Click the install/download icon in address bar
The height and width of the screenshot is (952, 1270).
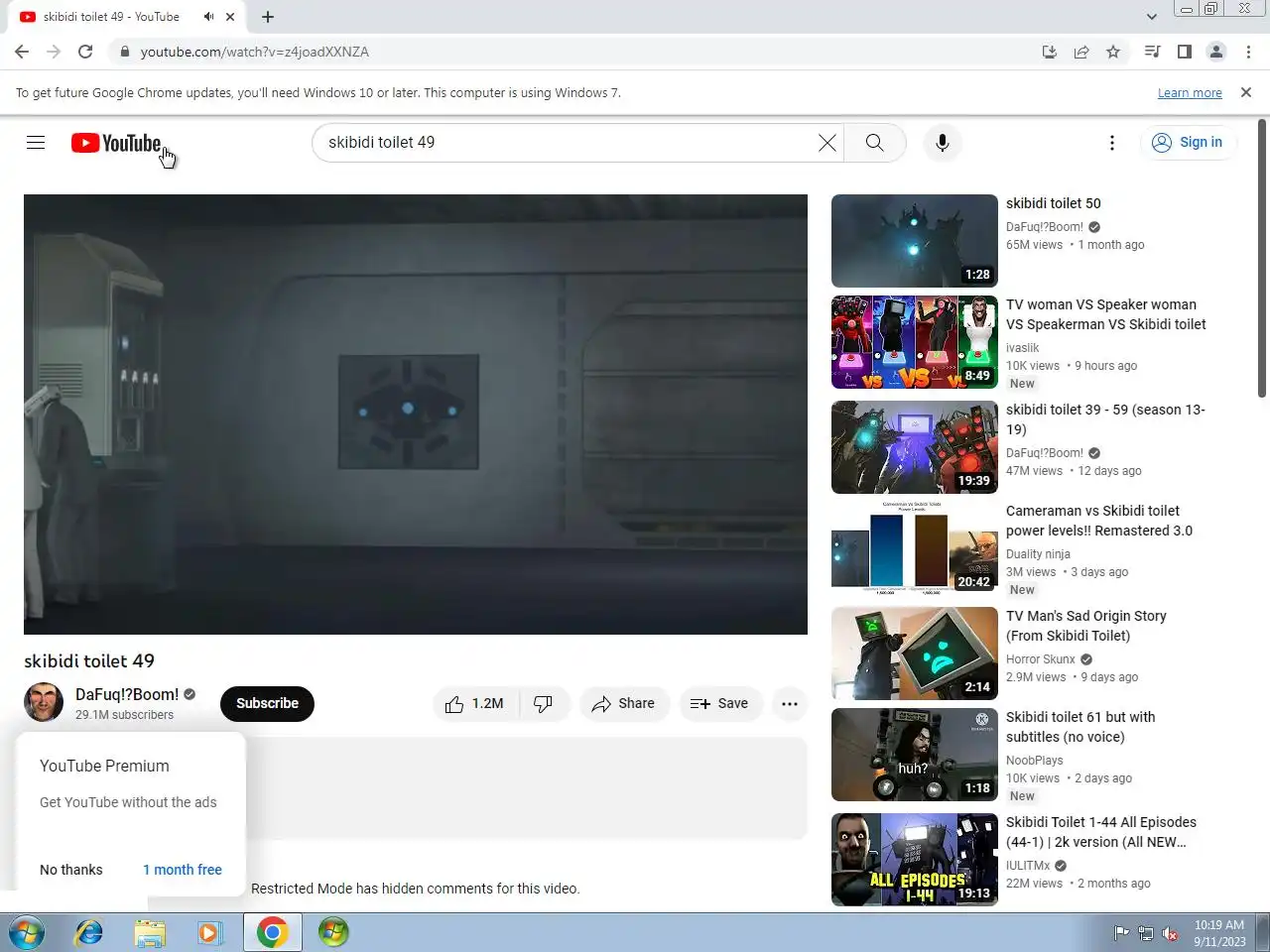click(x=1050, y=52)
